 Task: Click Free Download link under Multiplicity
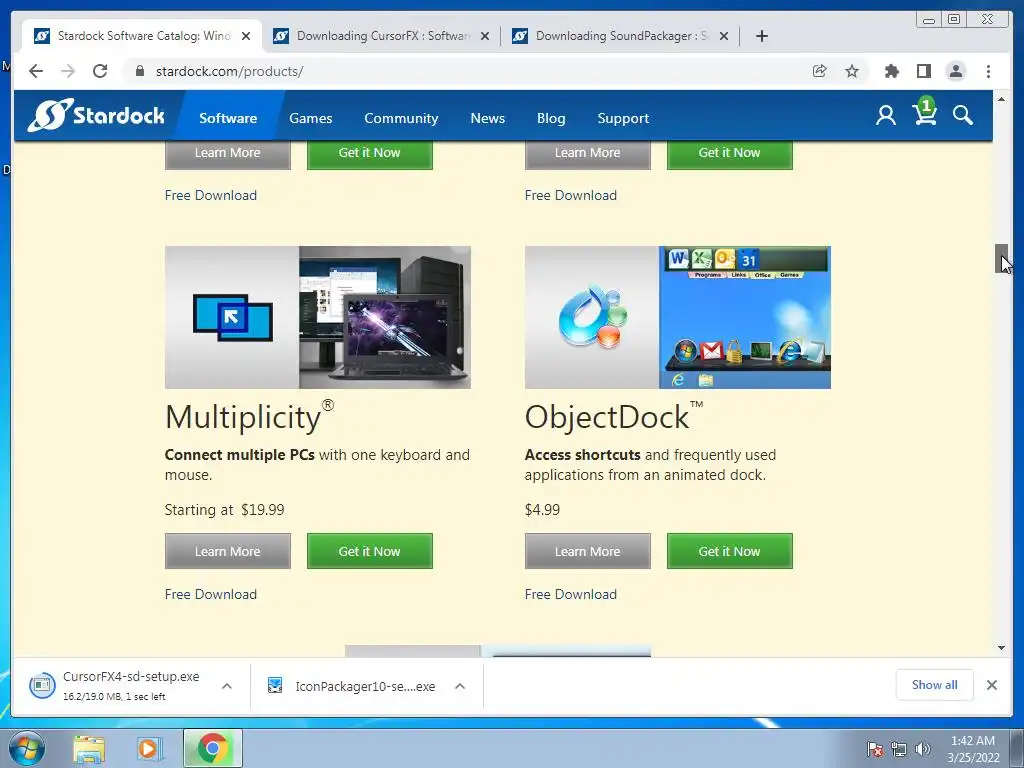(x=210, y=594)
